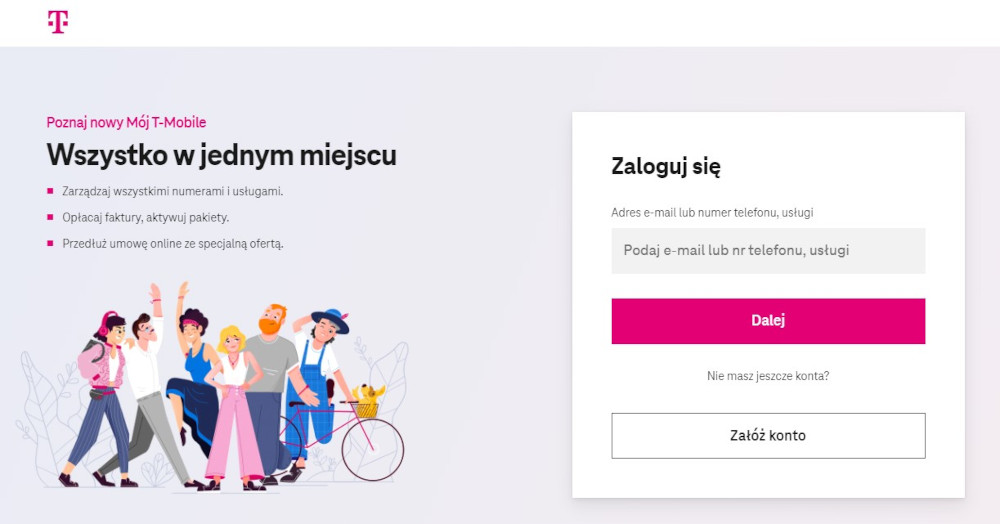
Task: Click the Przedłuż umowę online ze specjalną ofertą line
Action: 173,244
